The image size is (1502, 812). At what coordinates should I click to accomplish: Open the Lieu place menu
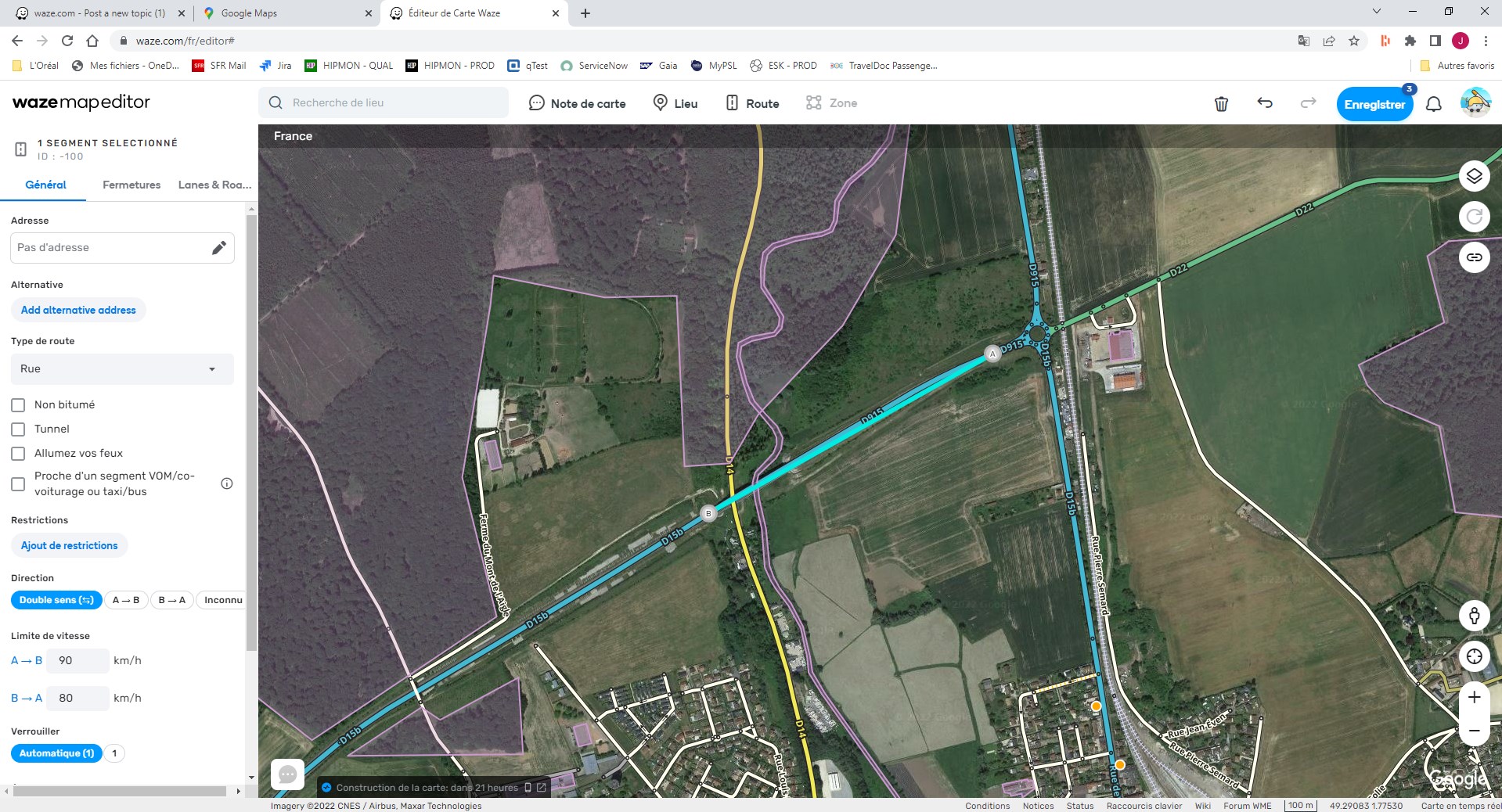[x=675, y=103]
